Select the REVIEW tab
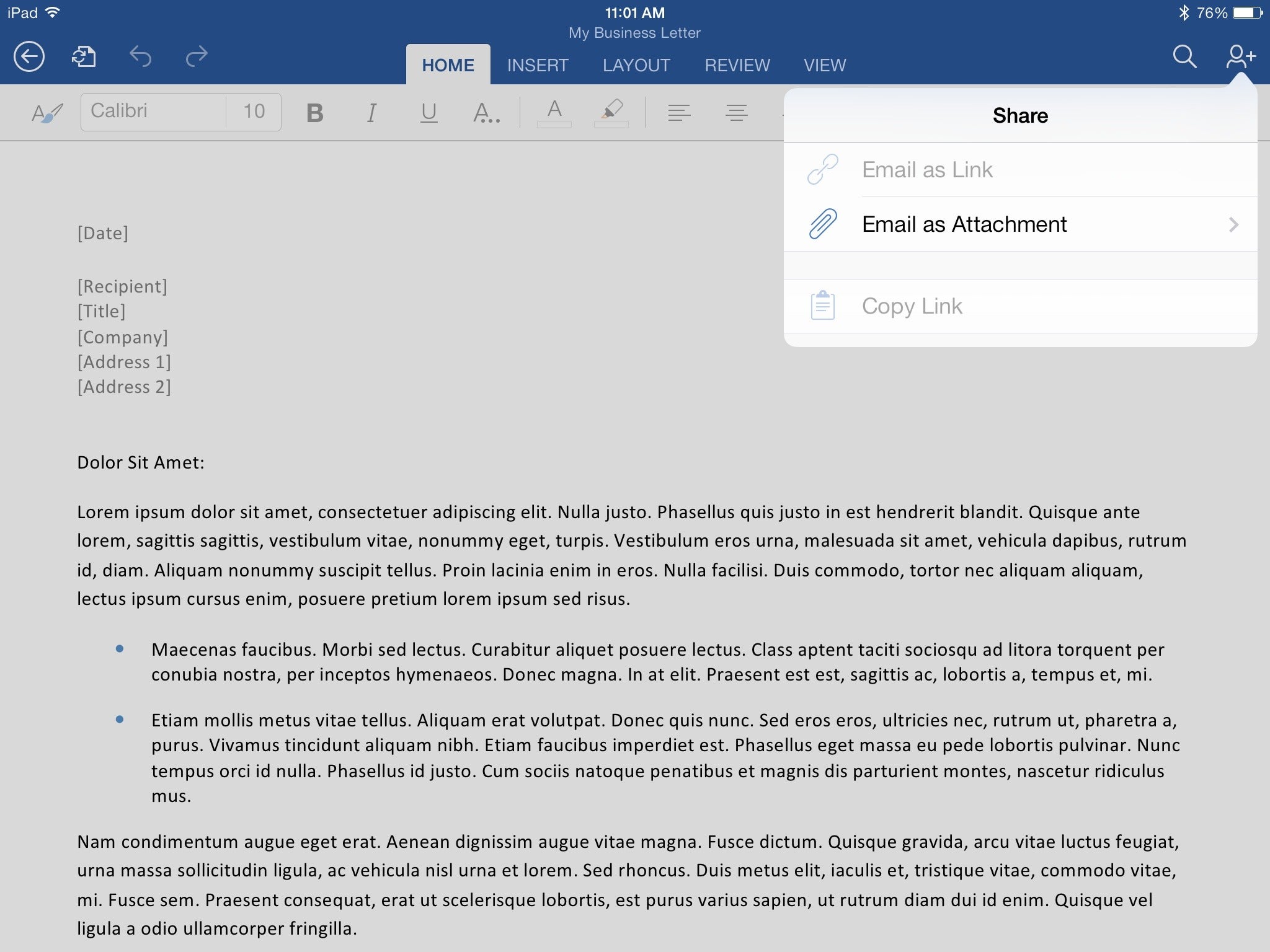This screenshot has width=1270, height=952. tap(738, 64)
